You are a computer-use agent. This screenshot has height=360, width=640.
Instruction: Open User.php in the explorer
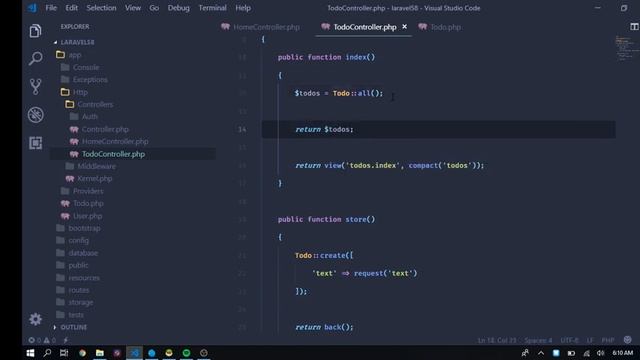click(x=87, y=216)
